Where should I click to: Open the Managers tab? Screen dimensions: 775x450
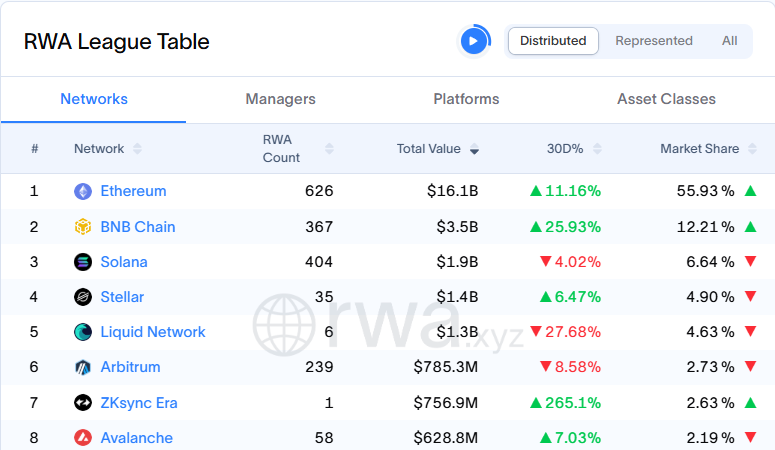(280, 99)
